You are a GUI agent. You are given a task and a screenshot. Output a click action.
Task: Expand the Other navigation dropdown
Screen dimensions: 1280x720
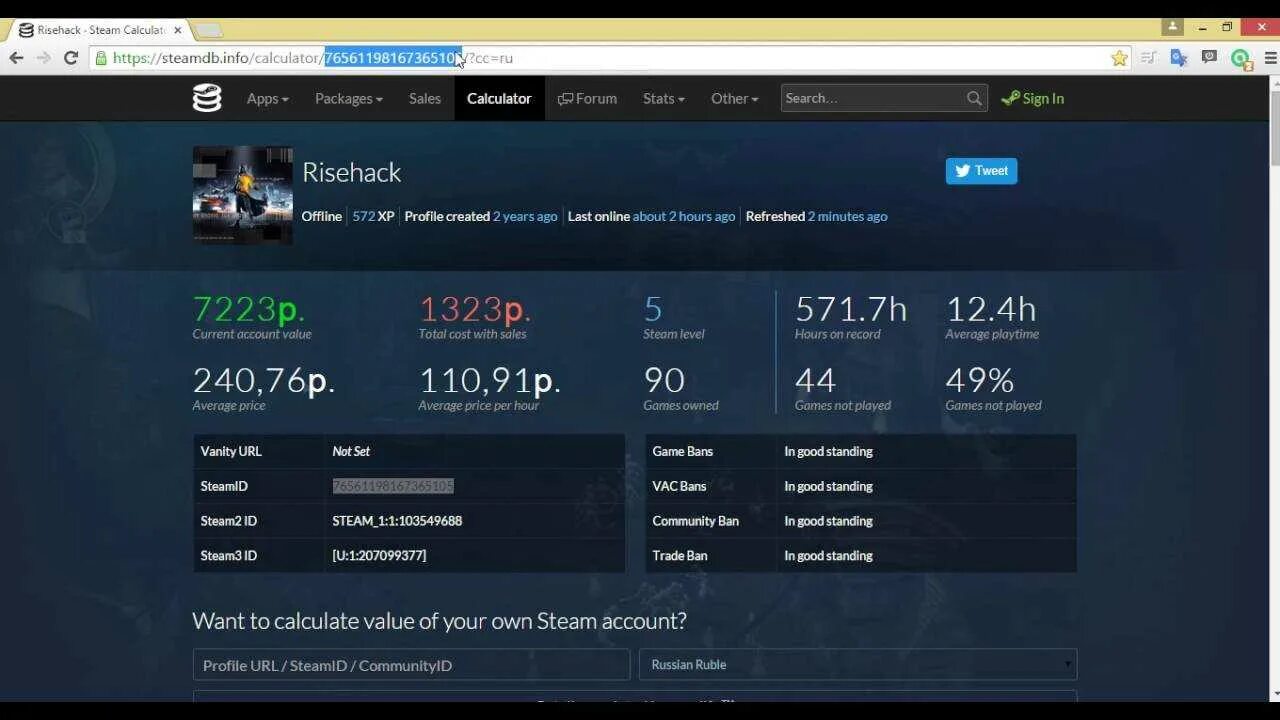click(734, 98)
